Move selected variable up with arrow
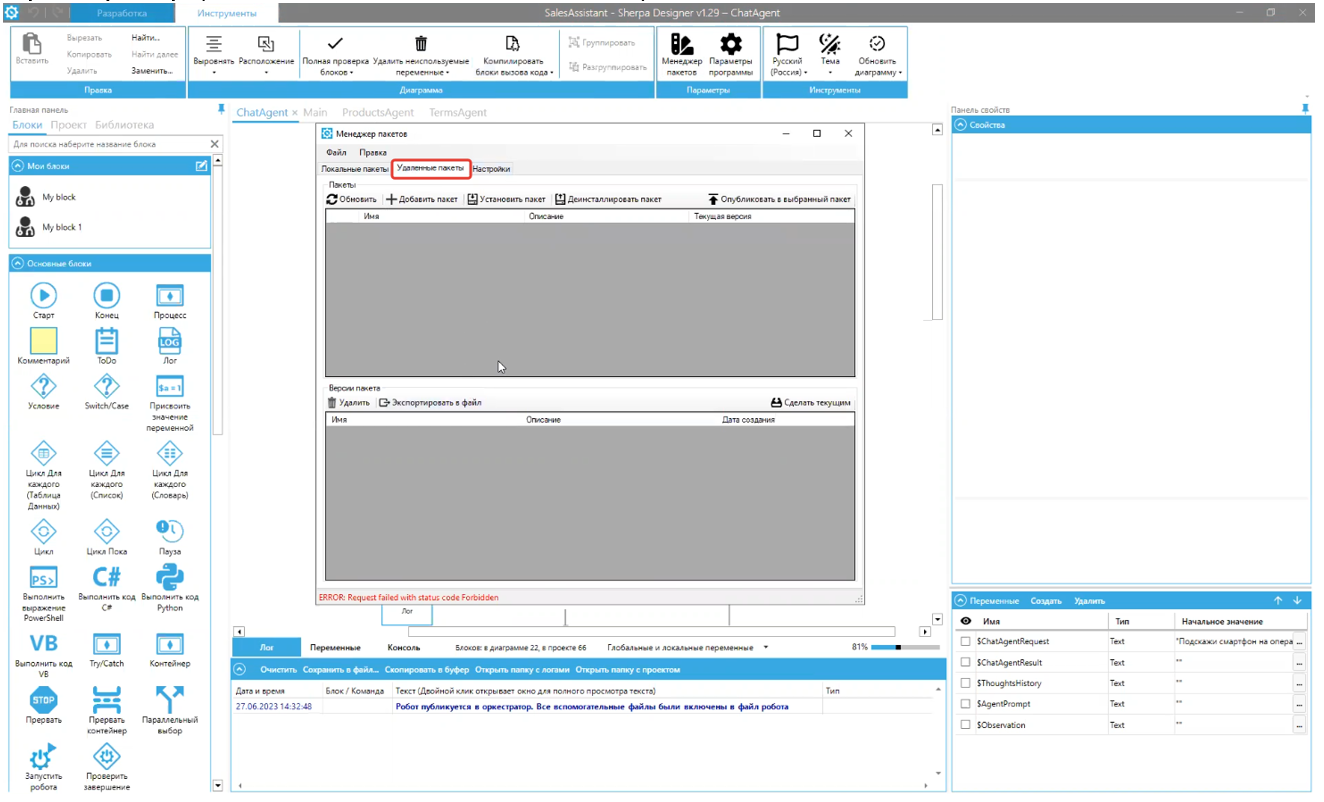The width and height of the screenshot is (1324, 802). tap(1278, 601)
